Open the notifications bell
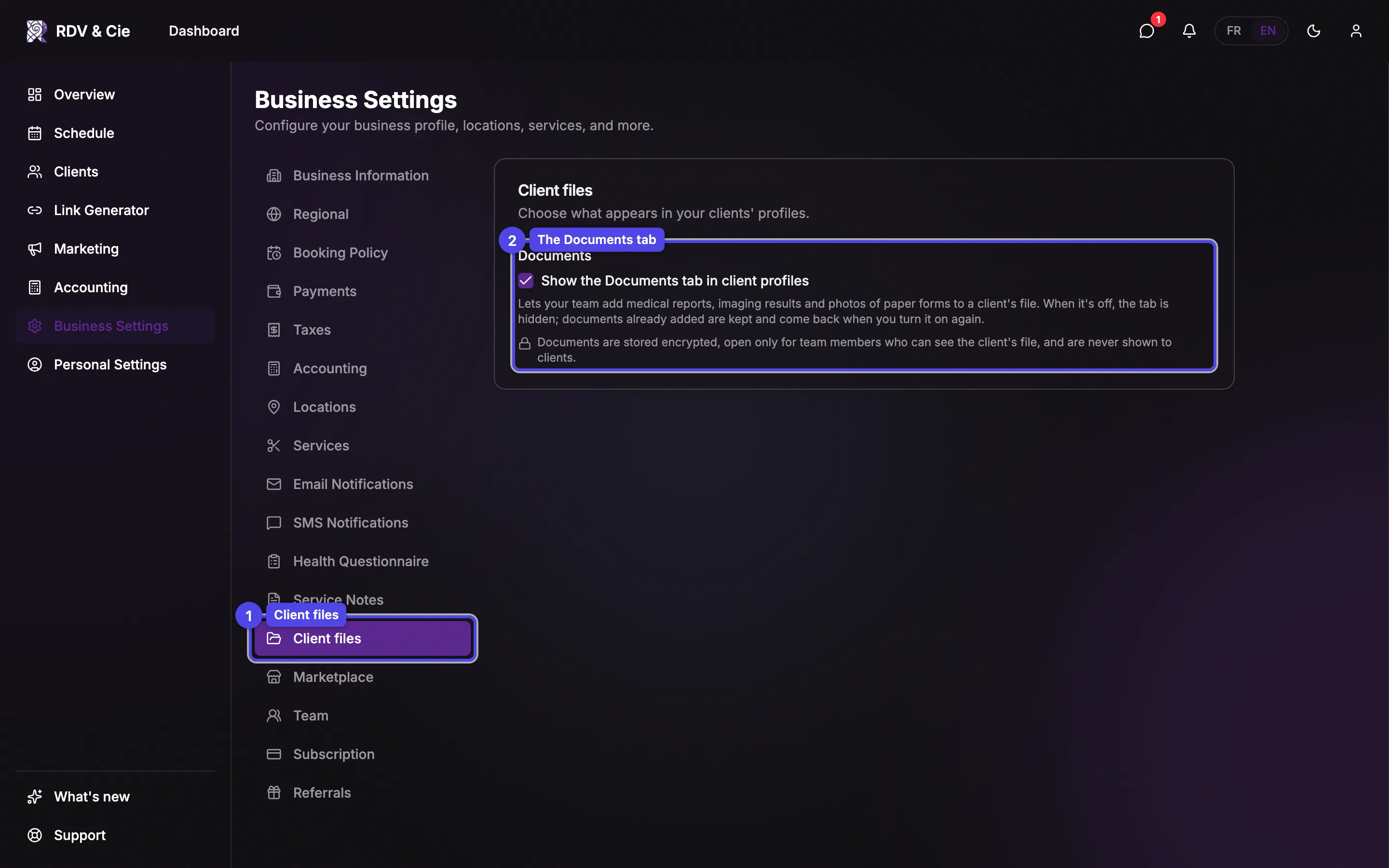1389x868 pixels. [x=1189, y=31]
